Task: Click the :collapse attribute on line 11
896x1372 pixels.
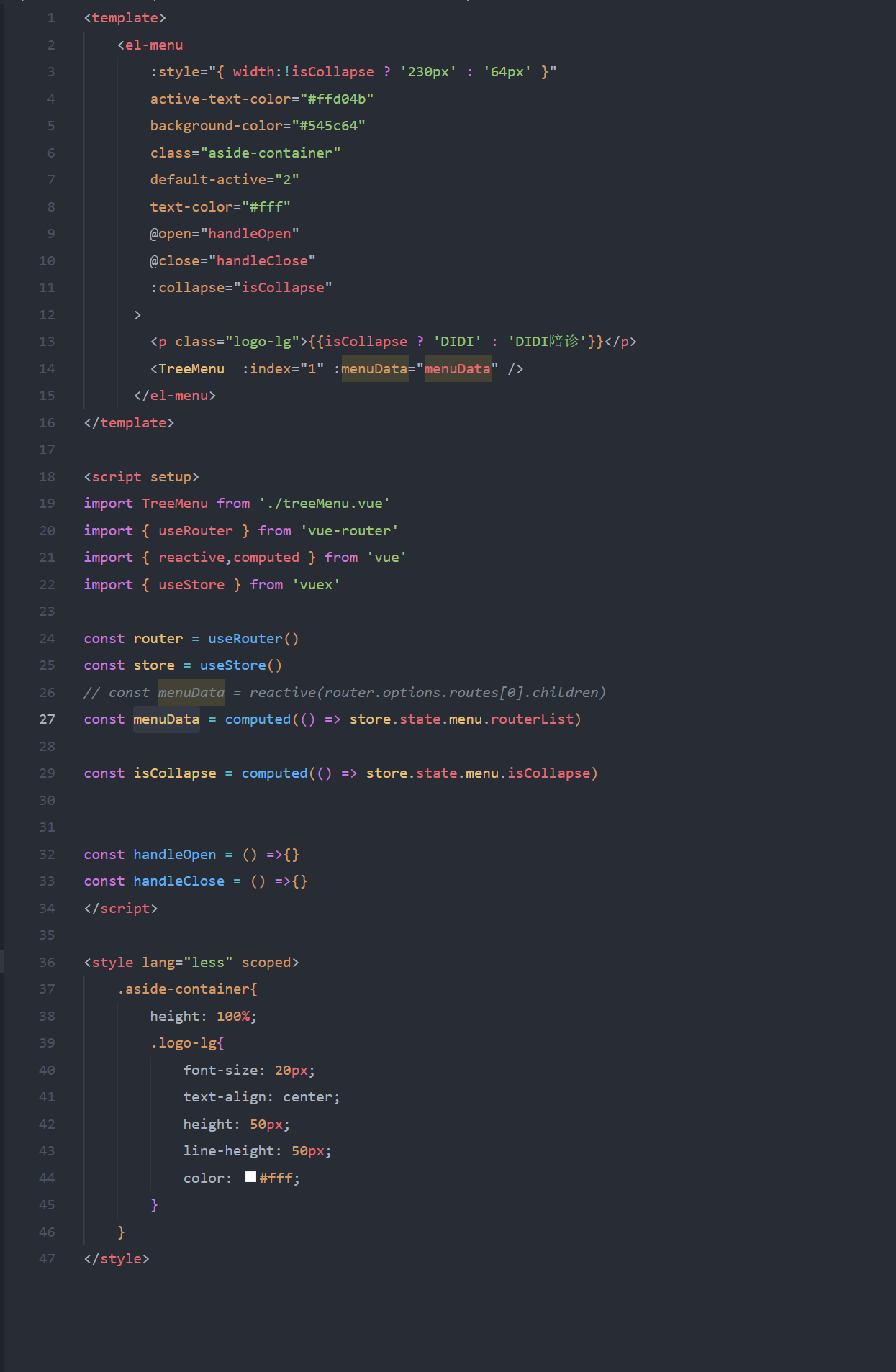Action: (x=187, y=287)
